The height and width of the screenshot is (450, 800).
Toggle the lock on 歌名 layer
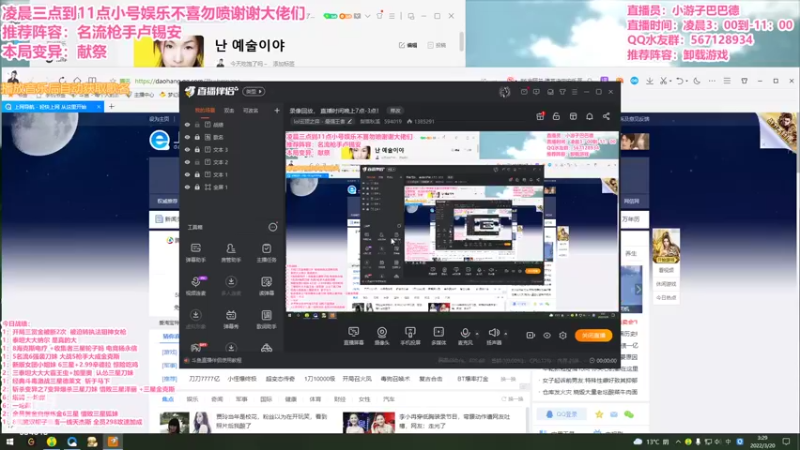[197, 137]
